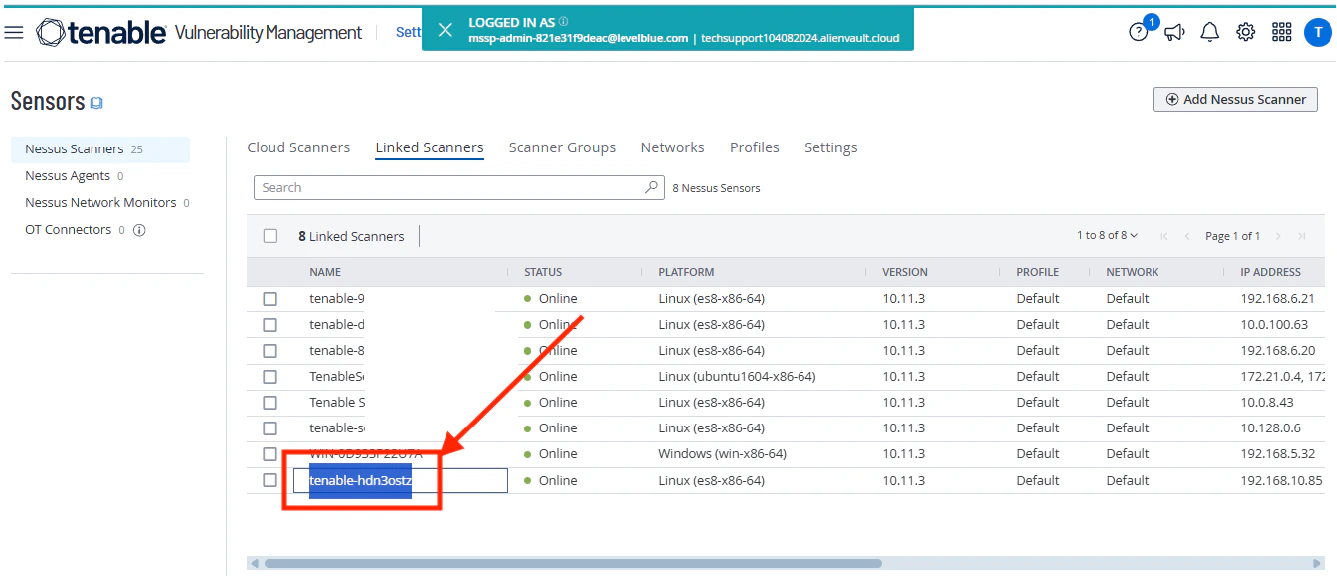Go to the previous page arrow
The height and width of the screenshot is (576, 1337).
pos(1187,236)
